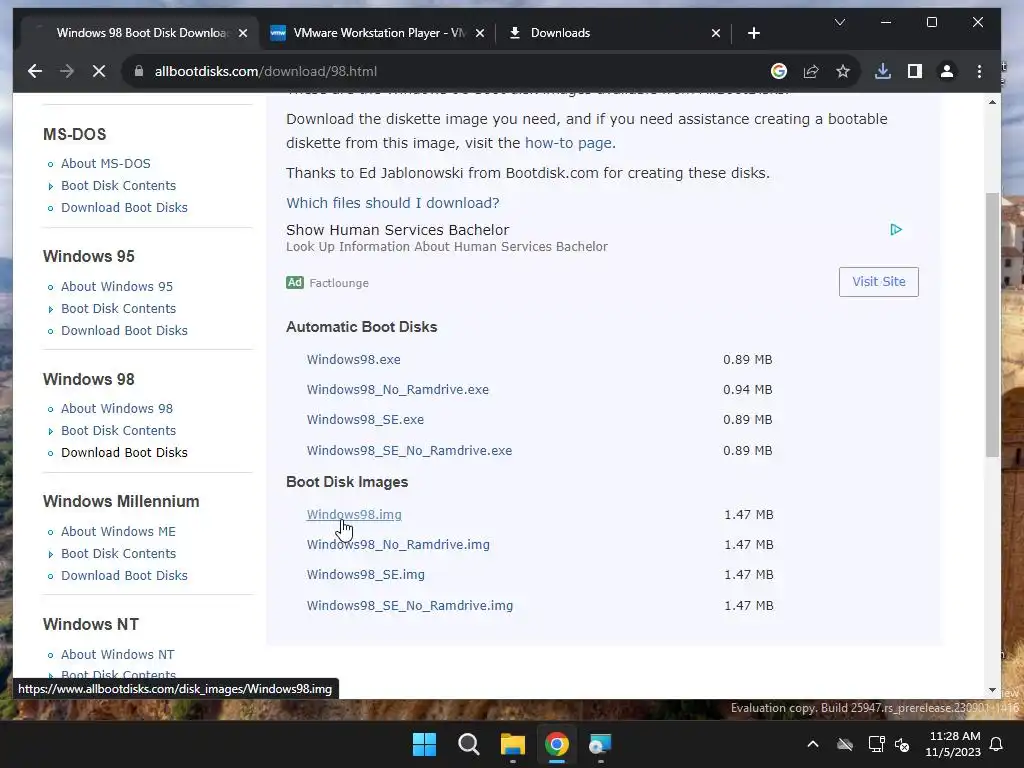Open Chrome three-dot menu
This screenshot has width=1024, height=768.
[979, 71]
